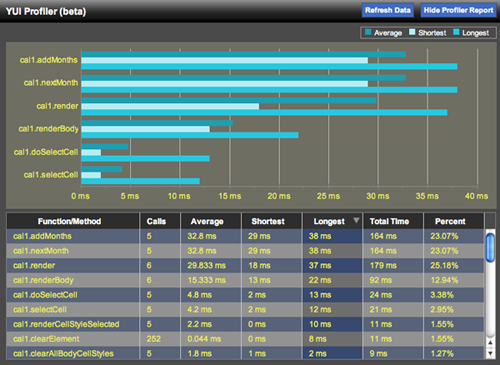The height and width of the screenshot is (365, 500).
Task: Click the YUI Profiler (beta) title
Action: pos(46,11)
